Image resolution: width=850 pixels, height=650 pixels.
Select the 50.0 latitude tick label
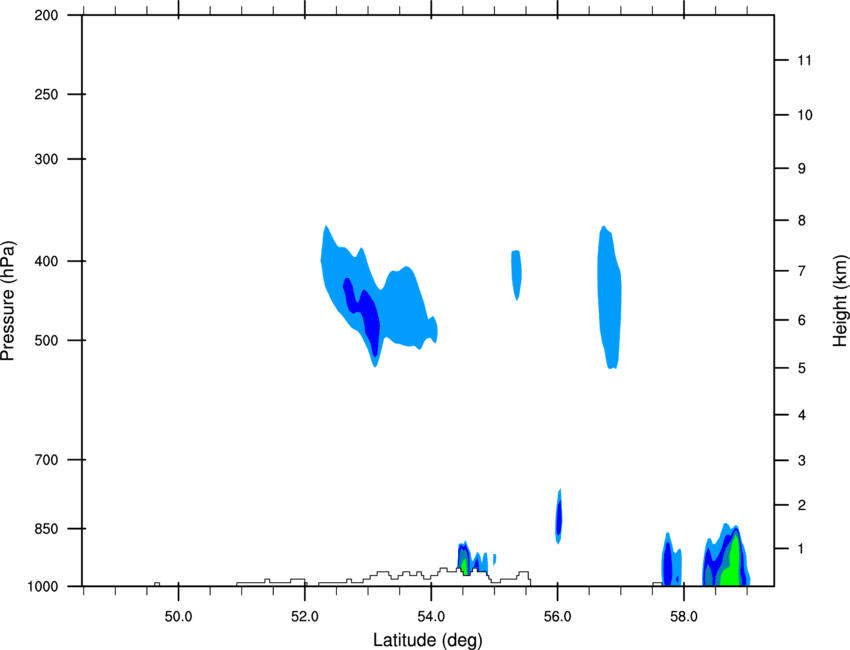178,617
